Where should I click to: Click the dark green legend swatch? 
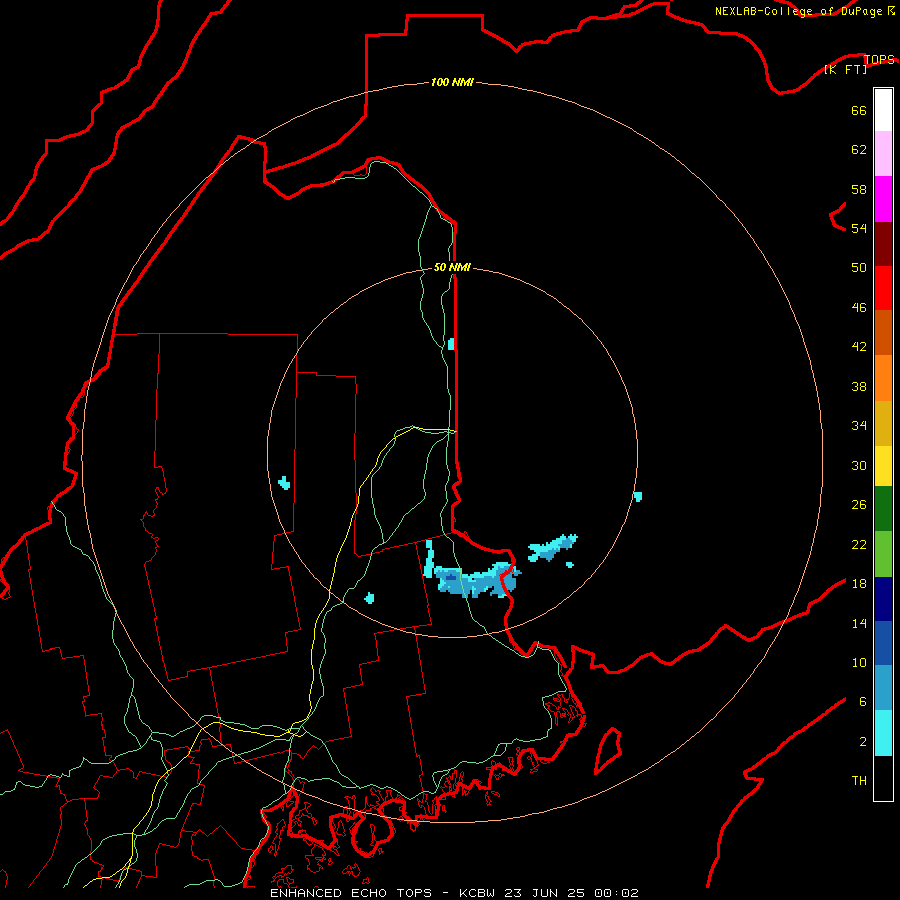point(883,509)
